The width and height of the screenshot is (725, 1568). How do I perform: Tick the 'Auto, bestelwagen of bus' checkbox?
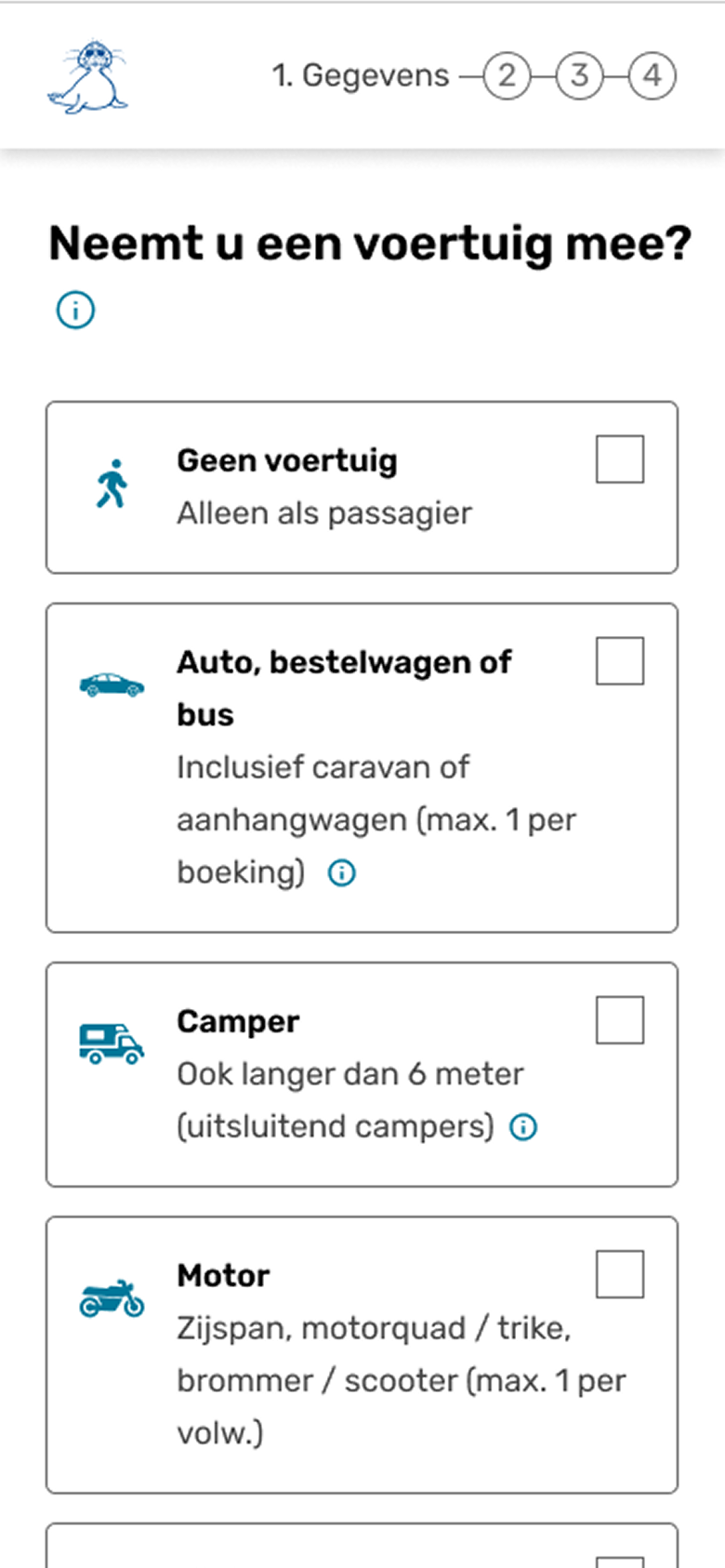(x=619, y=661)
